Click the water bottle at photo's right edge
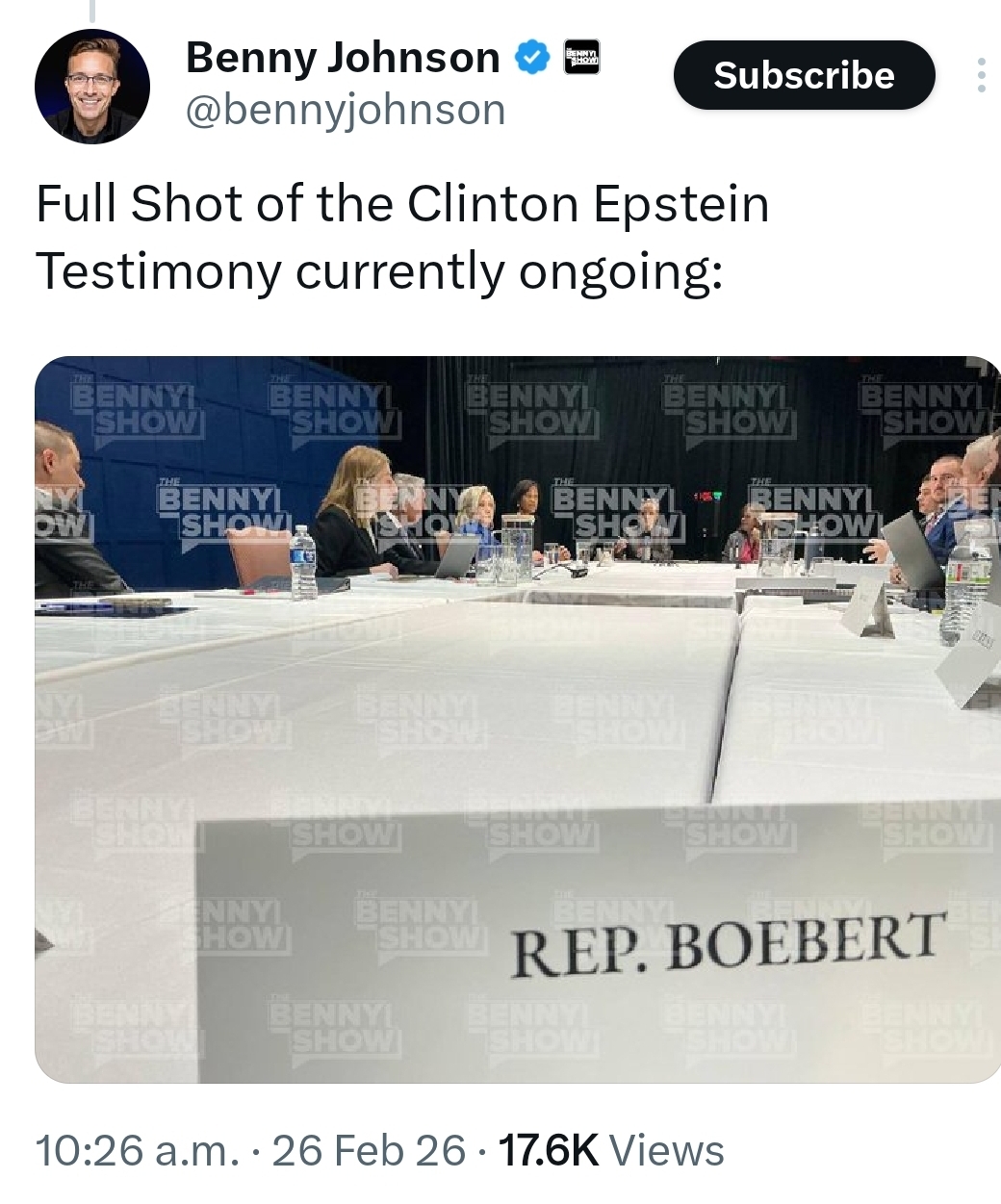 click(965, 584)
